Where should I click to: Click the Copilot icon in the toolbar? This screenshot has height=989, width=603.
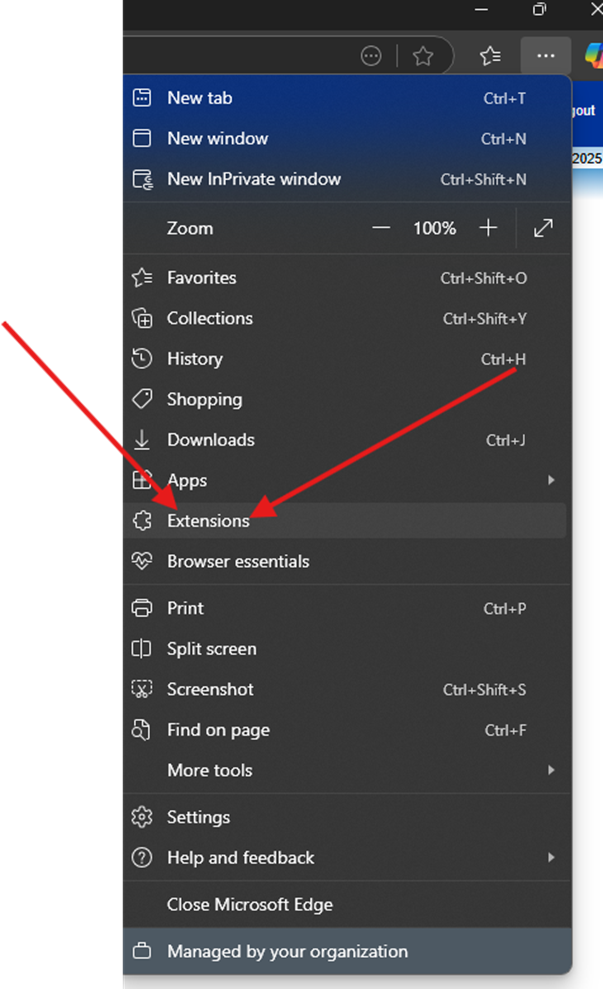[594, 55]
